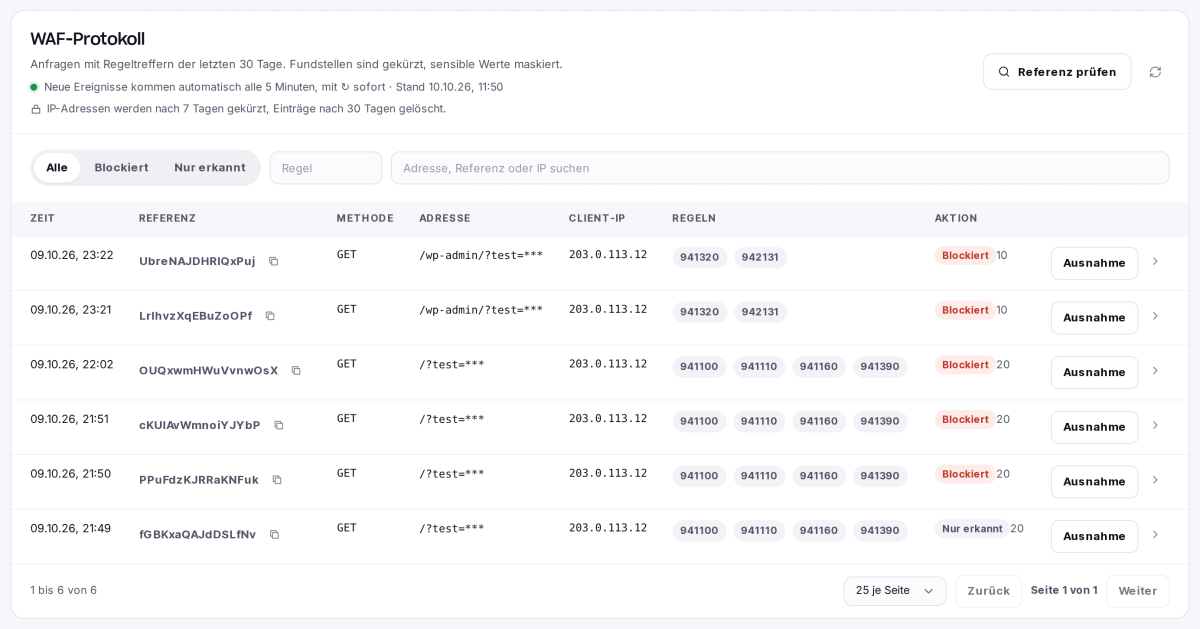
Task: Click address /wp-admin/?test=*** in 23:22 row
Action: pos(481,255)
